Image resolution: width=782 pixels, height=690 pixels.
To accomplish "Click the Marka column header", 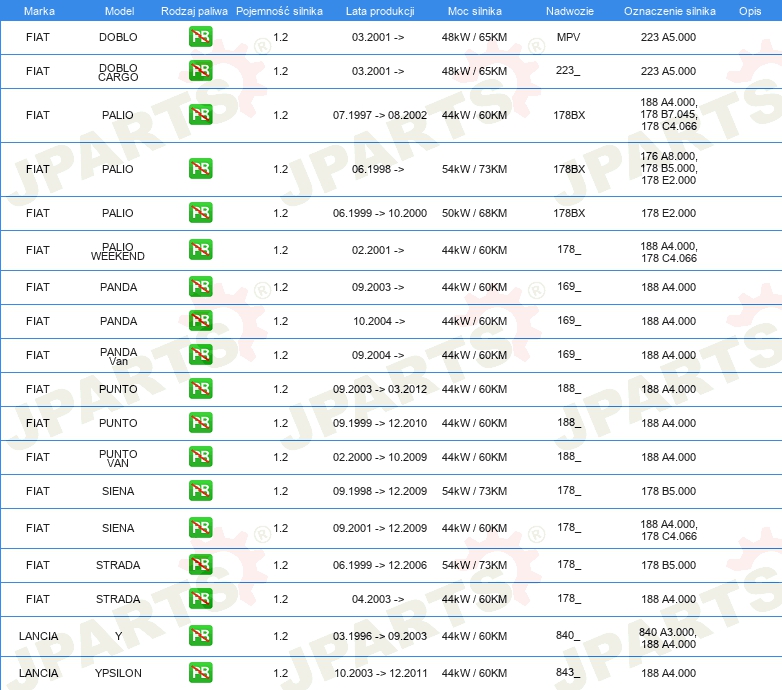I will (x=39, y=11).
